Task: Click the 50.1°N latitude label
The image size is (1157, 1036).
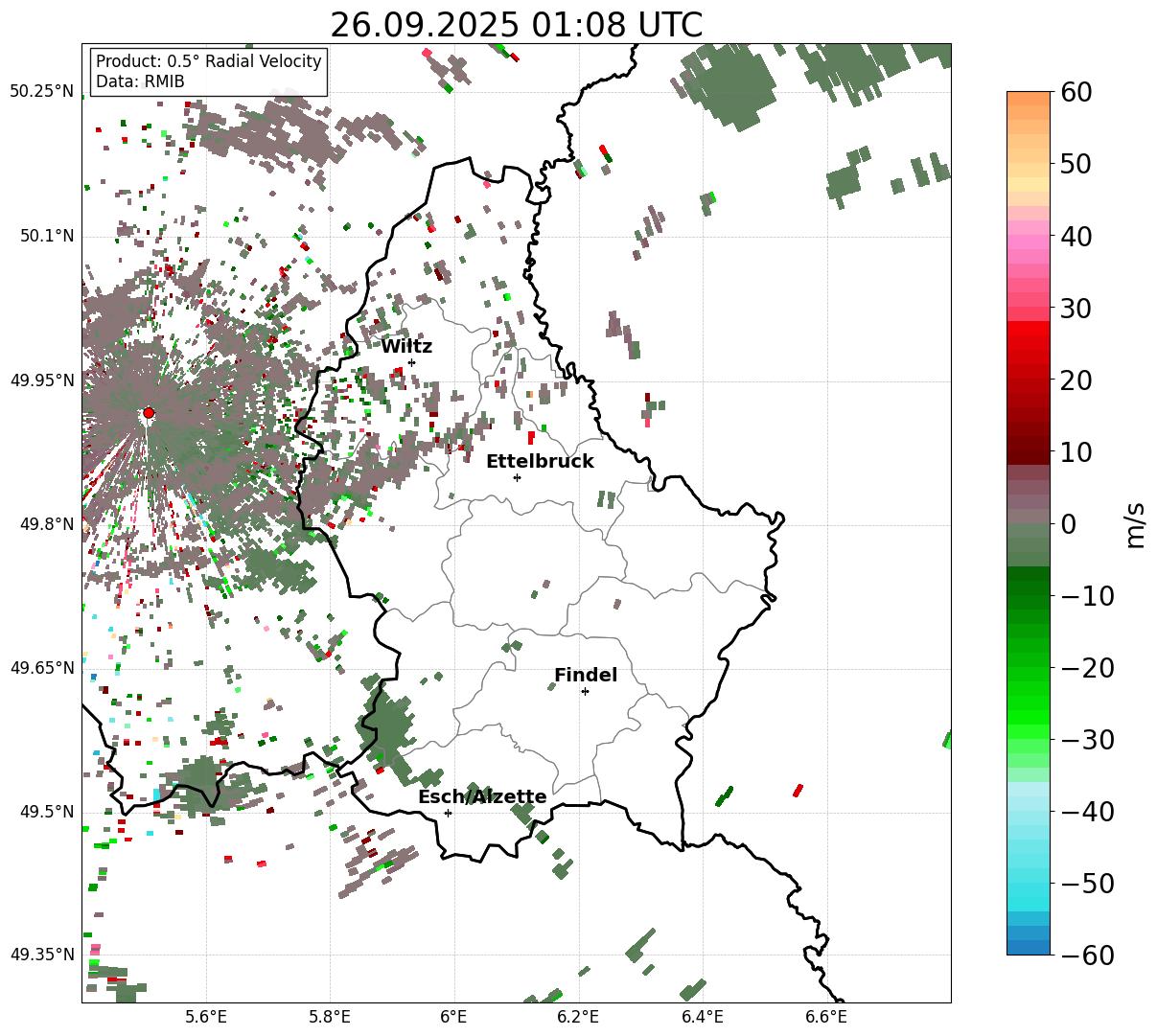Action: pos(46,236)
